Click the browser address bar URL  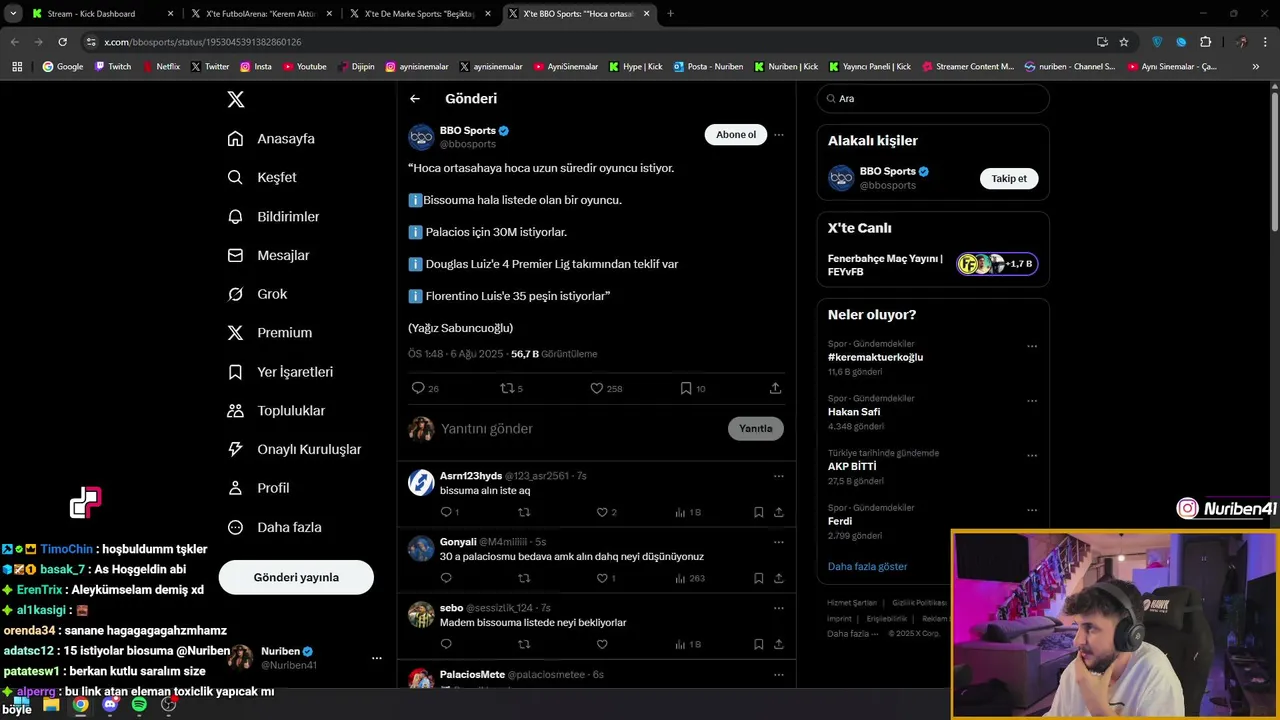pos(203,42)
